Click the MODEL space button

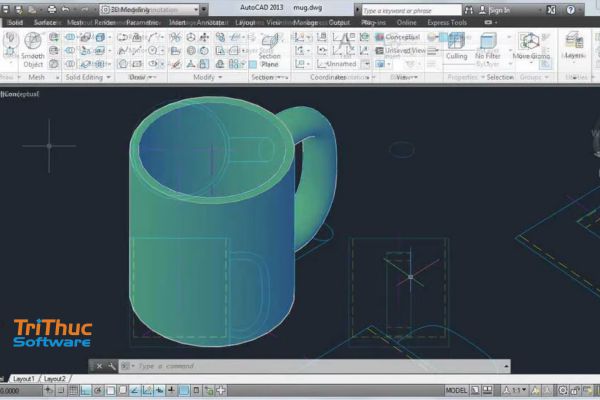click(x=455, y=390)
